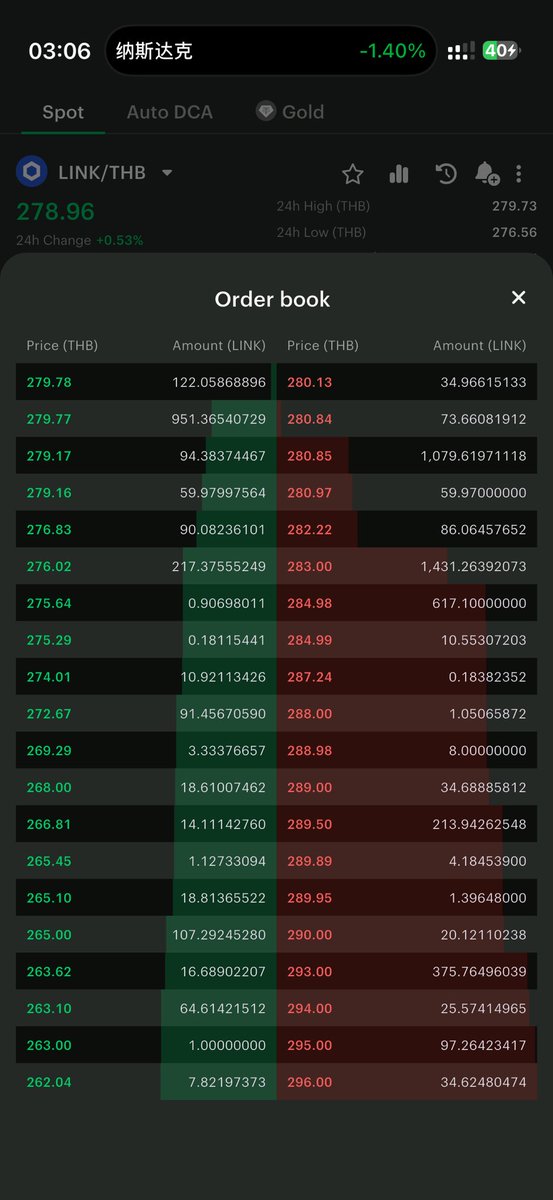The image size is (553, 1200).
Task: Select ask price 280.85
Action: coord(310,456)
